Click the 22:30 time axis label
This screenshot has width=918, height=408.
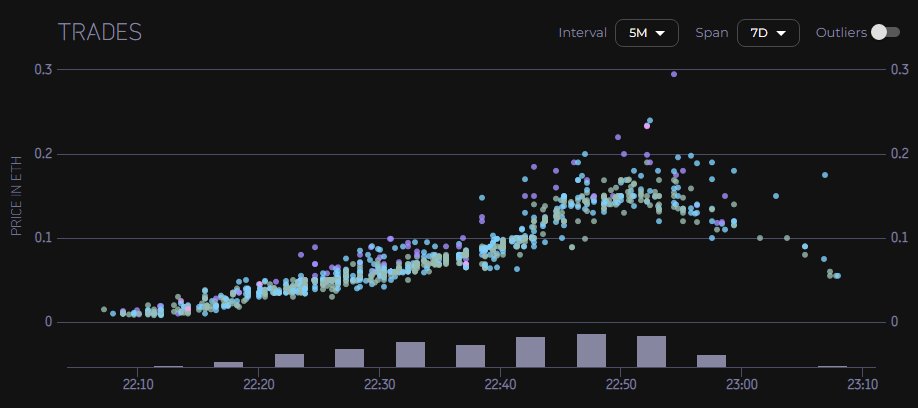pyautogui.click(x=379, y=386)
